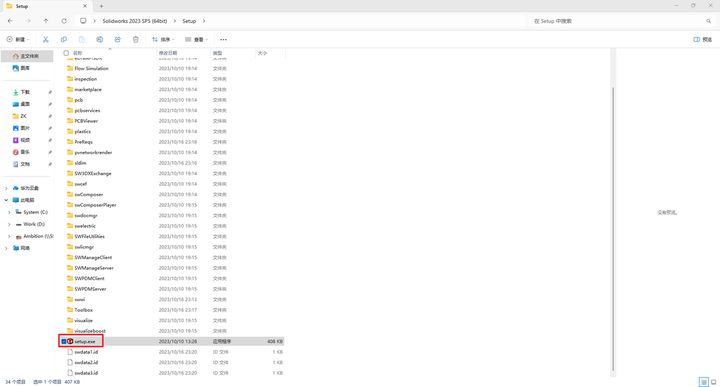Click chevron after Solidworks 2023 SP5 breadcrumb
720x387 pixels.
[x=174, y=21]
